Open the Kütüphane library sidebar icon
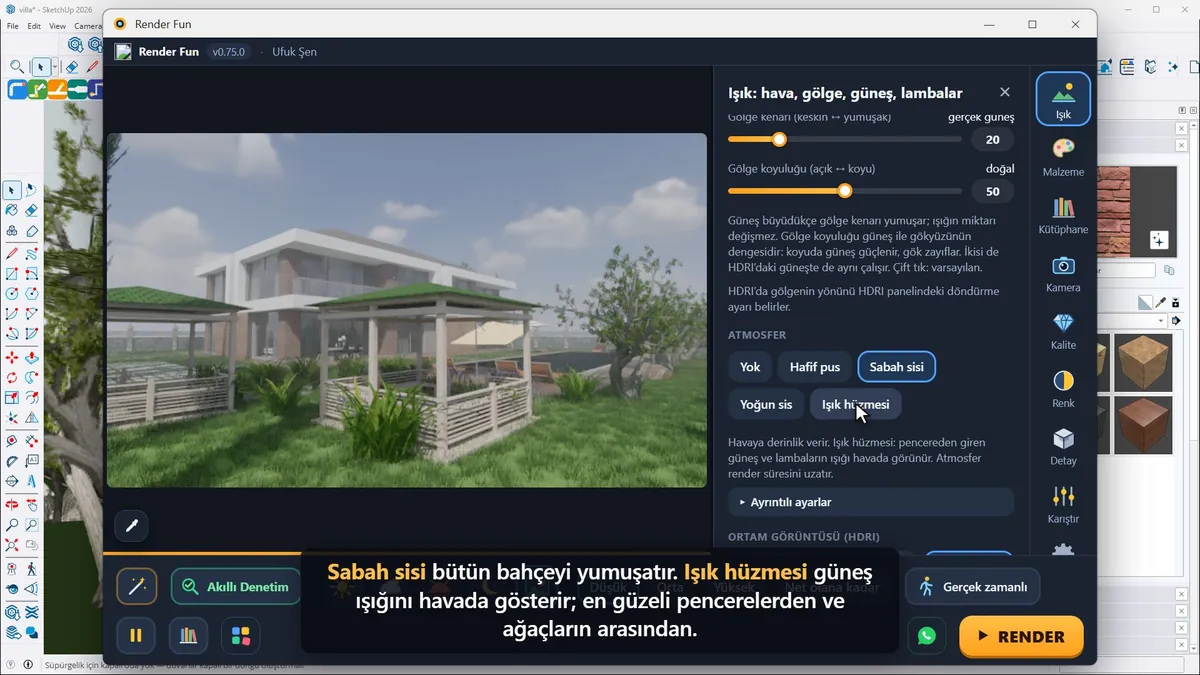The height and width of the screenshot is (675, 1200). click(x=1063, y=214)
